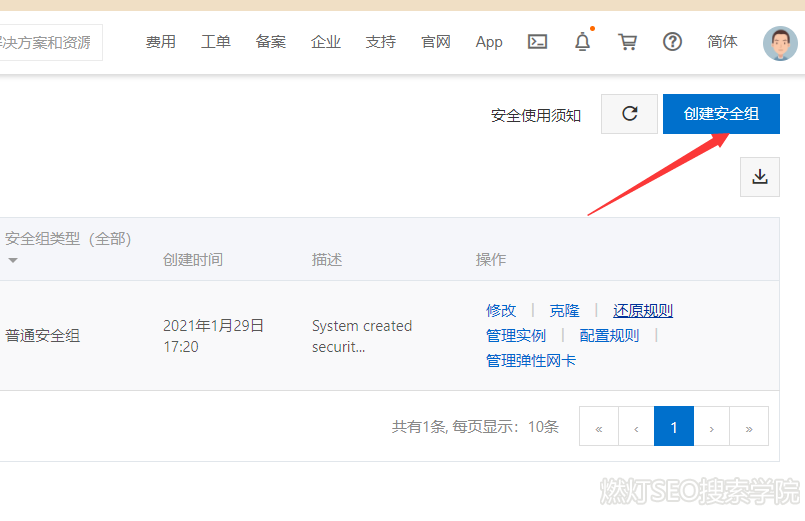Expand the 安全组类型 filter dropdown
This screenshot has height=521, width=805.
coord(13,260)
